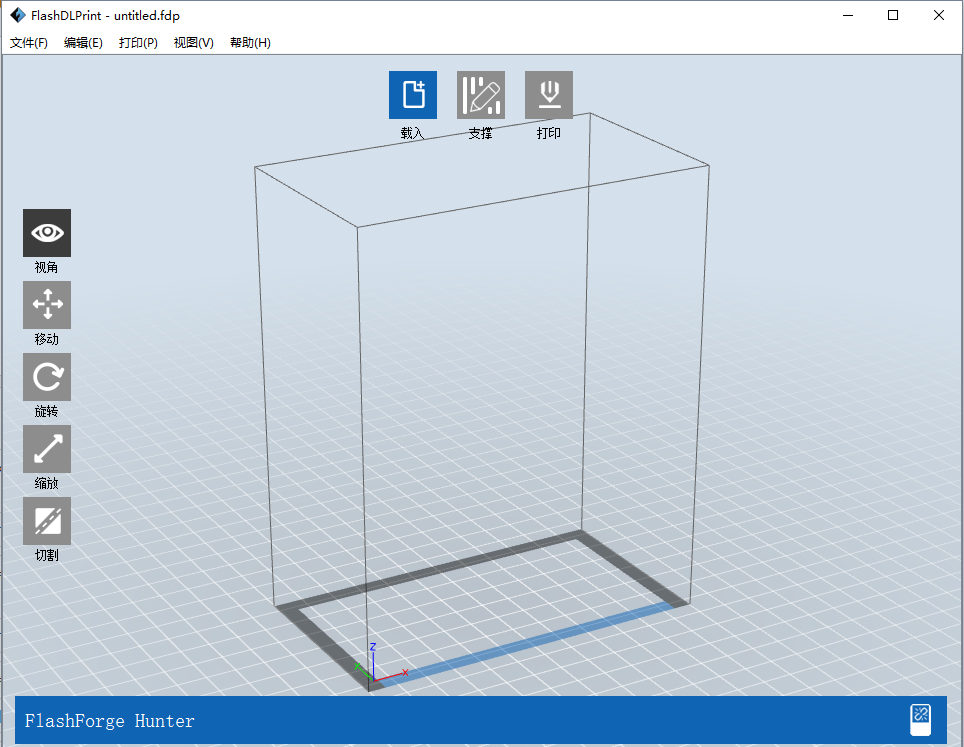Click the FlashForge Hunter printer label
Viewport: 964px width, 747px height.
tap(109, 721)
